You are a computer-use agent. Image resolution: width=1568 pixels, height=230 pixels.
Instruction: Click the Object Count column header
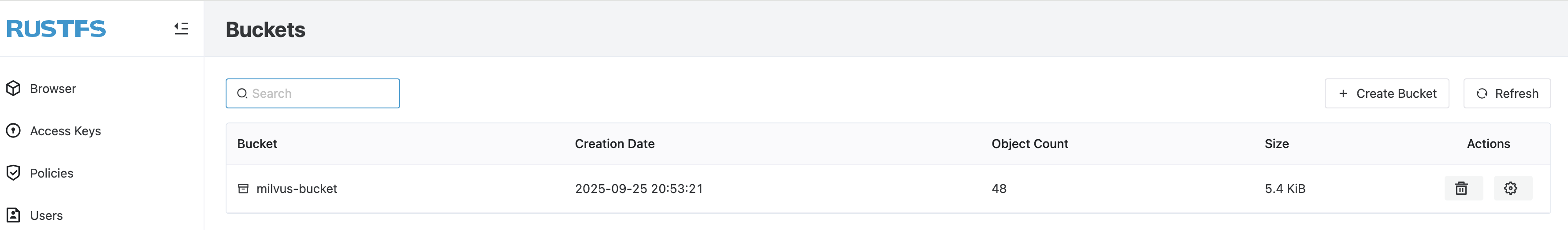click(x=1029, y=144)
